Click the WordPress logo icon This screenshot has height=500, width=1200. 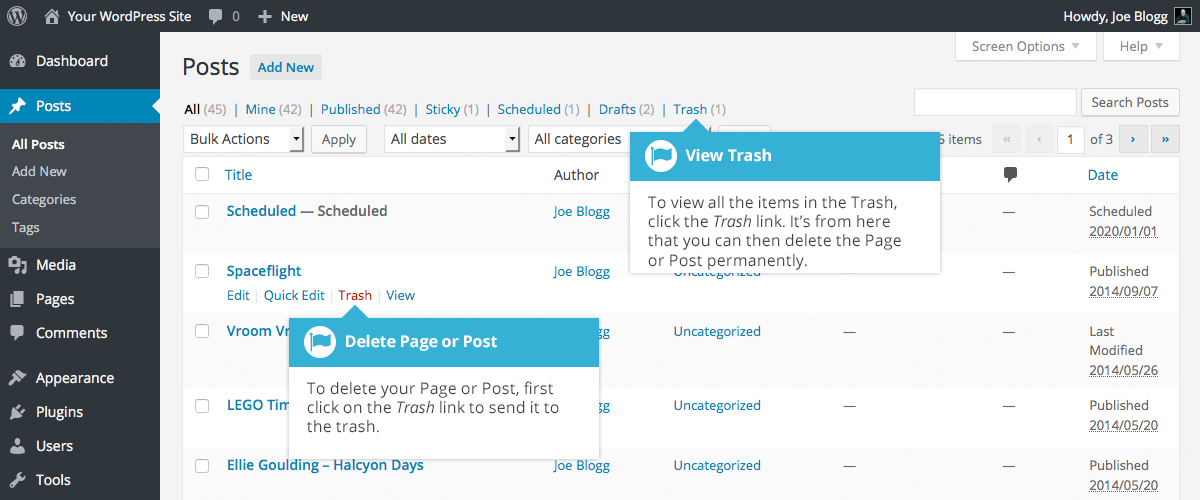coord(17,16)
